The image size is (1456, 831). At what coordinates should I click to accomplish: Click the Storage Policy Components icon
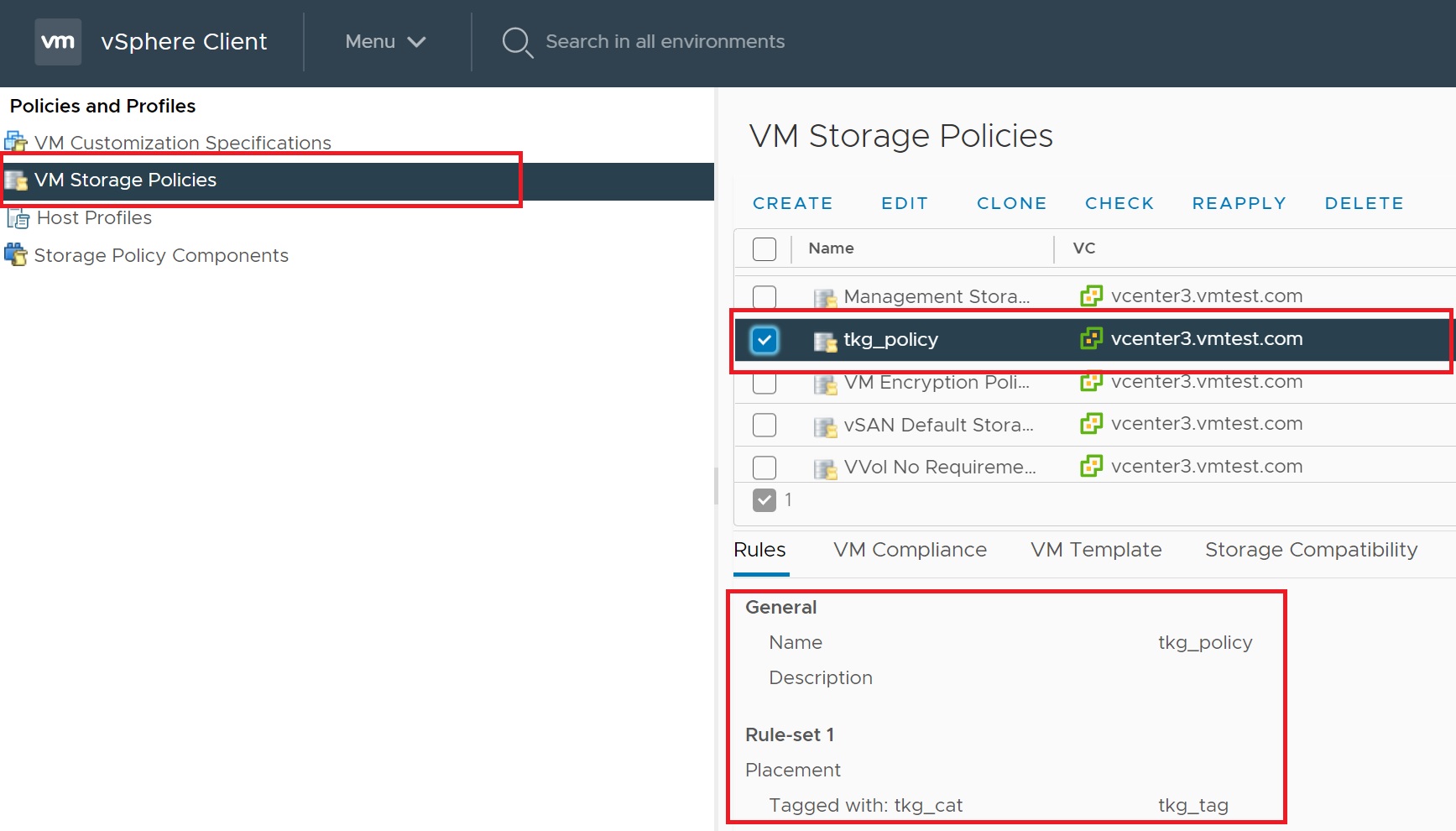[x=16, y=254]
